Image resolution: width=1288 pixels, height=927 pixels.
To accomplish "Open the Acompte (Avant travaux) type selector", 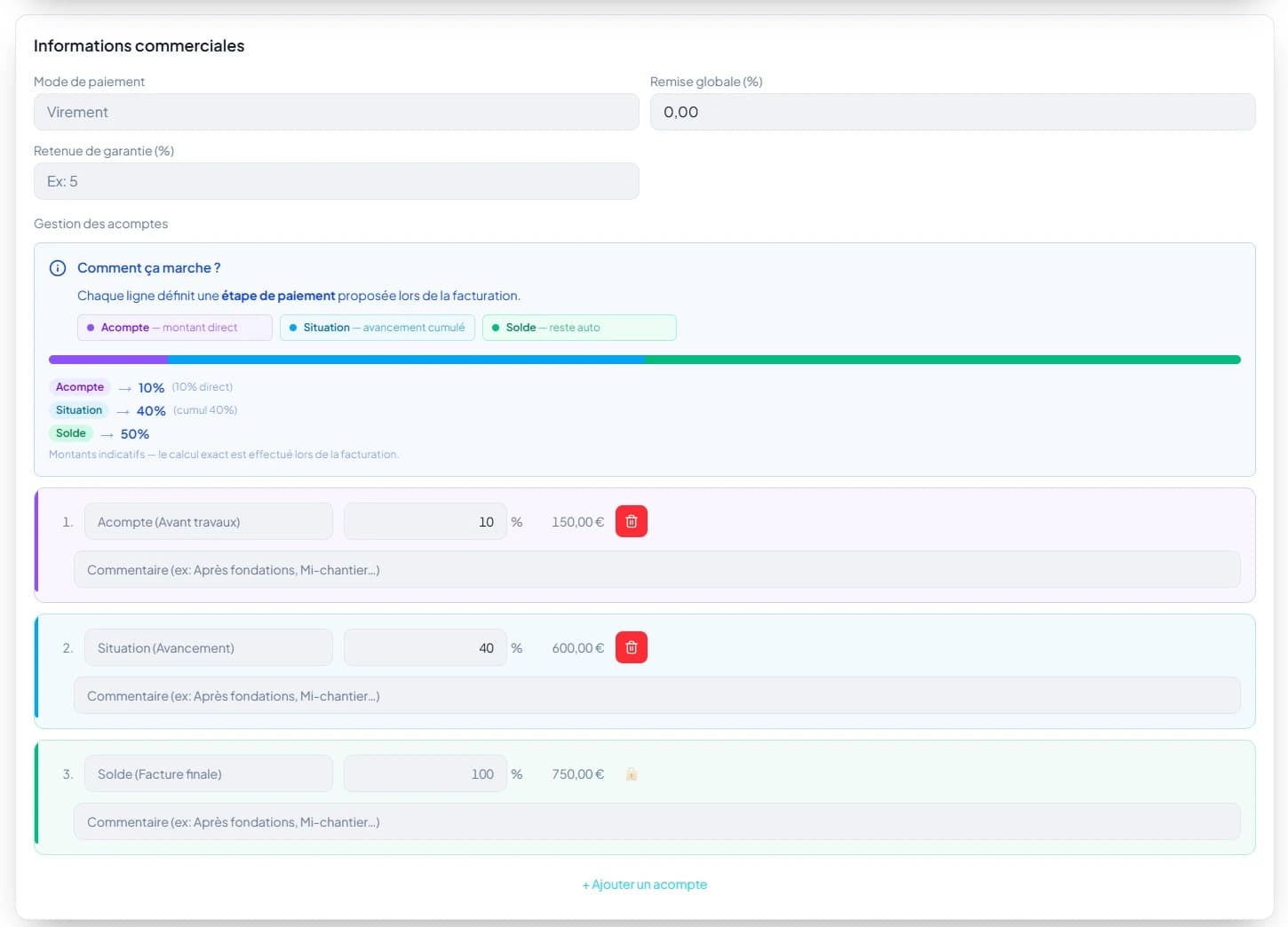I will point(208,521).
